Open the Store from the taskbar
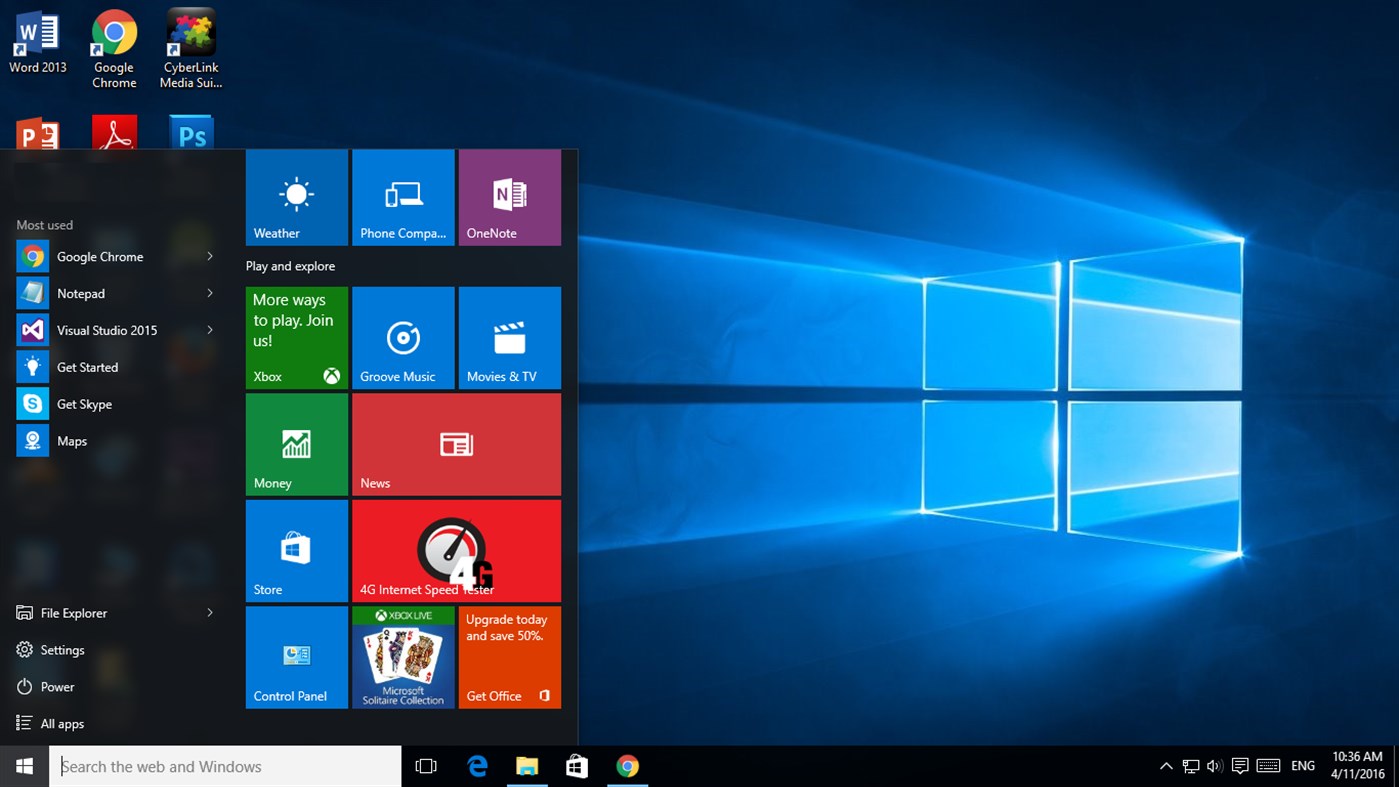This screenshot has height=787, width=1399. tap(577, 766)
